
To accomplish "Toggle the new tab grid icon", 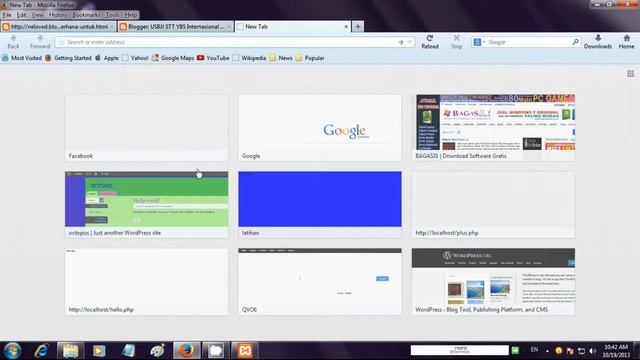I will [x=630, y=73].
